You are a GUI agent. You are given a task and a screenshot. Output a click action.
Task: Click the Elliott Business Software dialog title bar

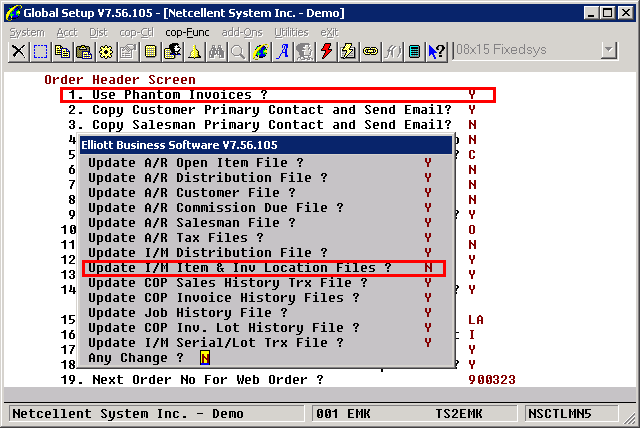click(x=266, y=145)
